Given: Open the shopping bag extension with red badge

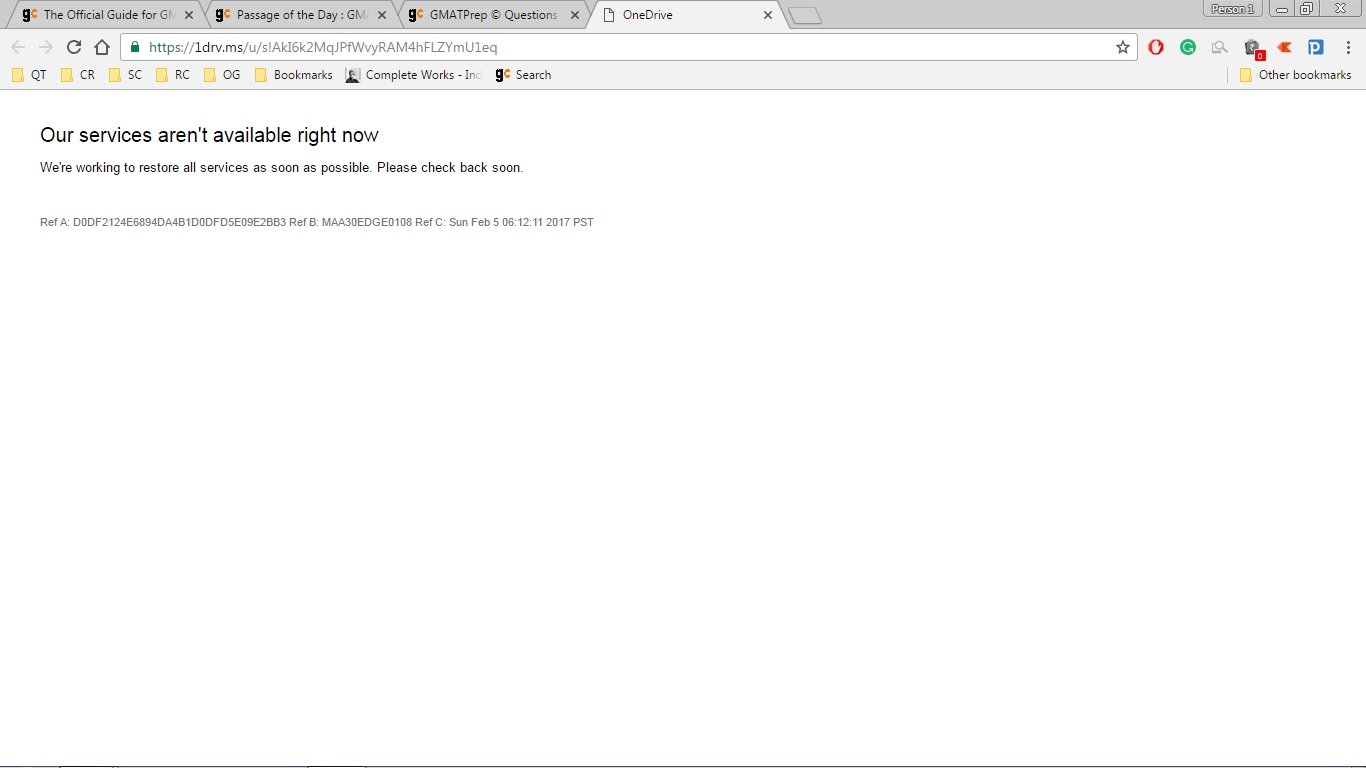Looking at the screenshot, I should tap(1252, 48).
